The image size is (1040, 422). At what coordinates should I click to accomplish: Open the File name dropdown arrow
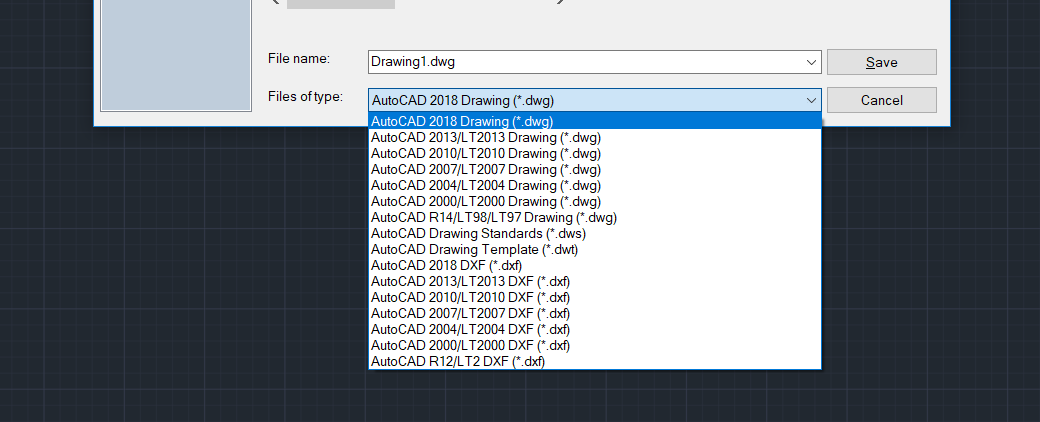(811, 62)
